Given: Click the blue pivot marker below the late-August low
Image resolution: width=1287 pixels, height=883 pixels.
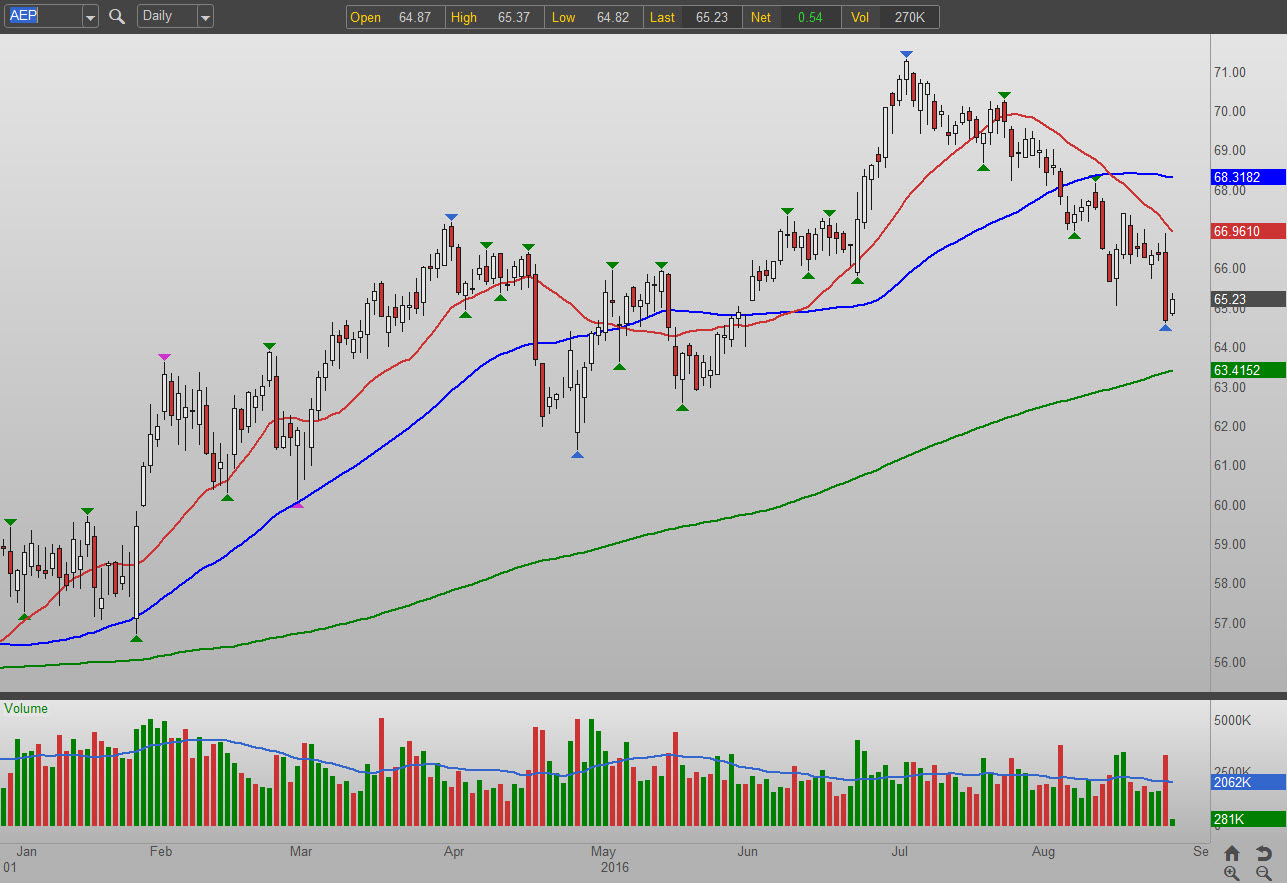Looking at the screenshot, I should click(1165, 328).
